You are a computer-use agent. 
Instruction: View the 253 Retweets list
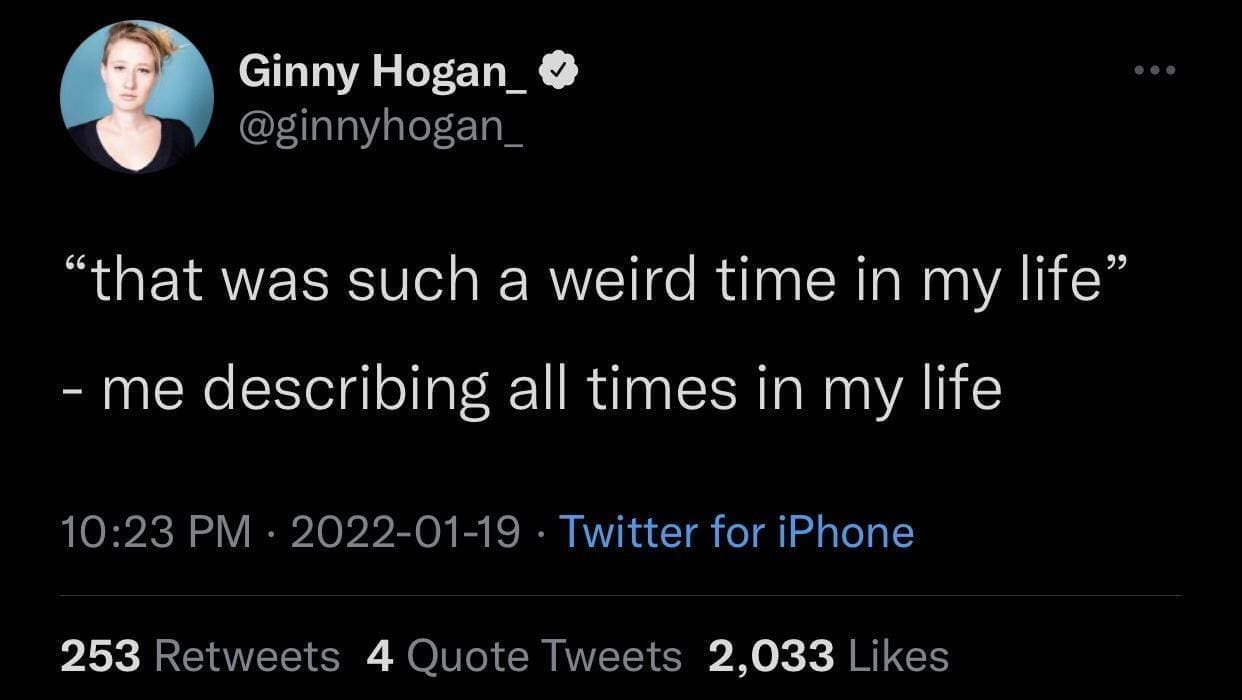tap(200, 656)
